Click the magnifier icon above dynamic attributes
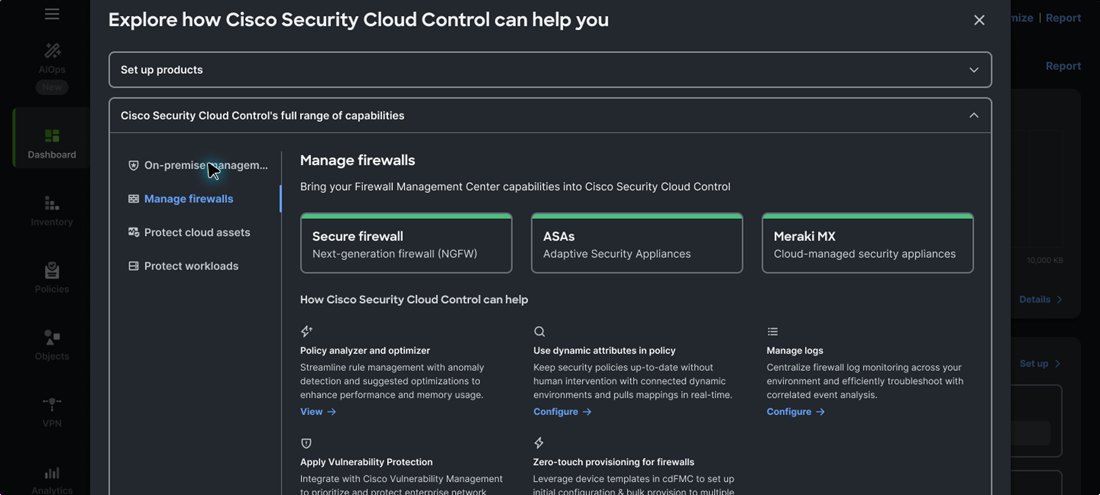The width and height of the screenshot is (1100, 495). point(539,332)
